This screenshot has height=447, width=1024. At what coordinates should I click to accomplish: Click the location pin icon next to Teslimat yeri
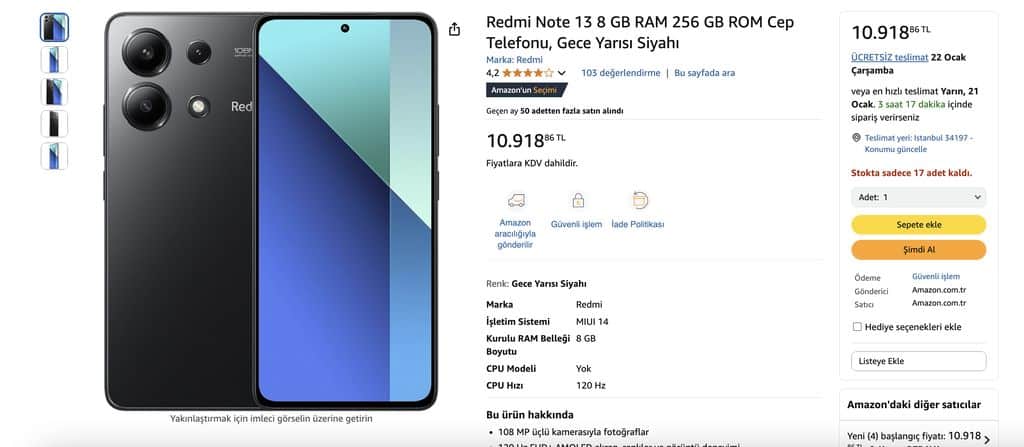click(x=856, y=138)
